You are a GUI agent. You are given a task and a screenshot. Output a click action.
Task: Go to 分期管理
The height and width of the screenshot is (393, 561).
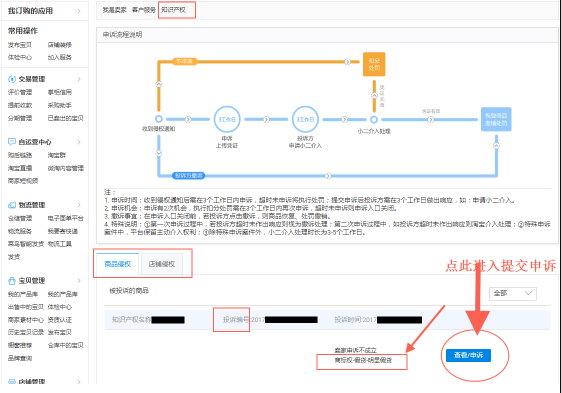tap(20, 118)
